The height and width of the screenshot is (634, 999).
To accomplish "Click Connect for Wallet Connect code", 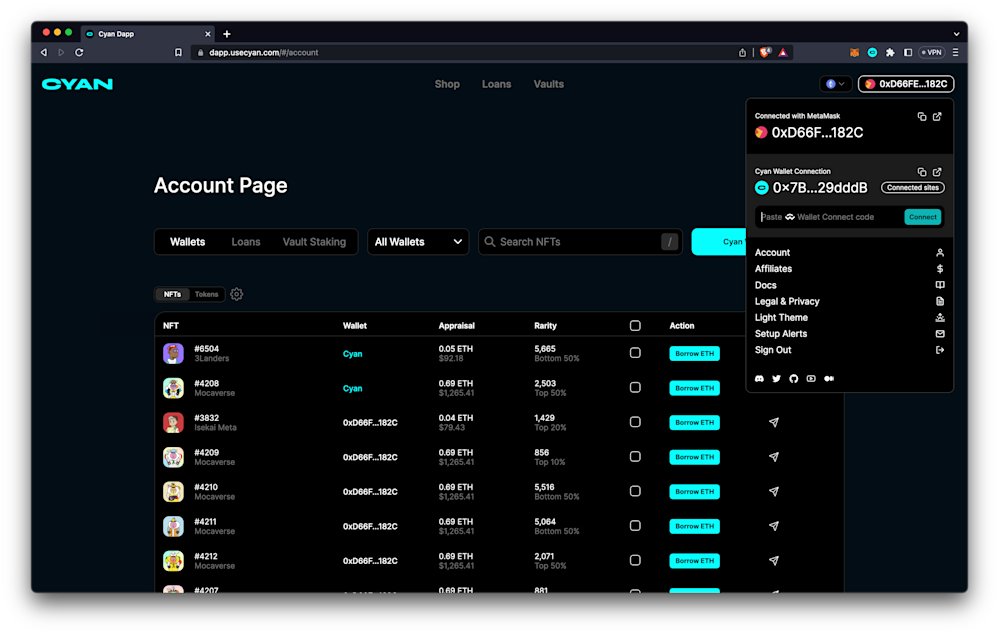I will point(923,217).
